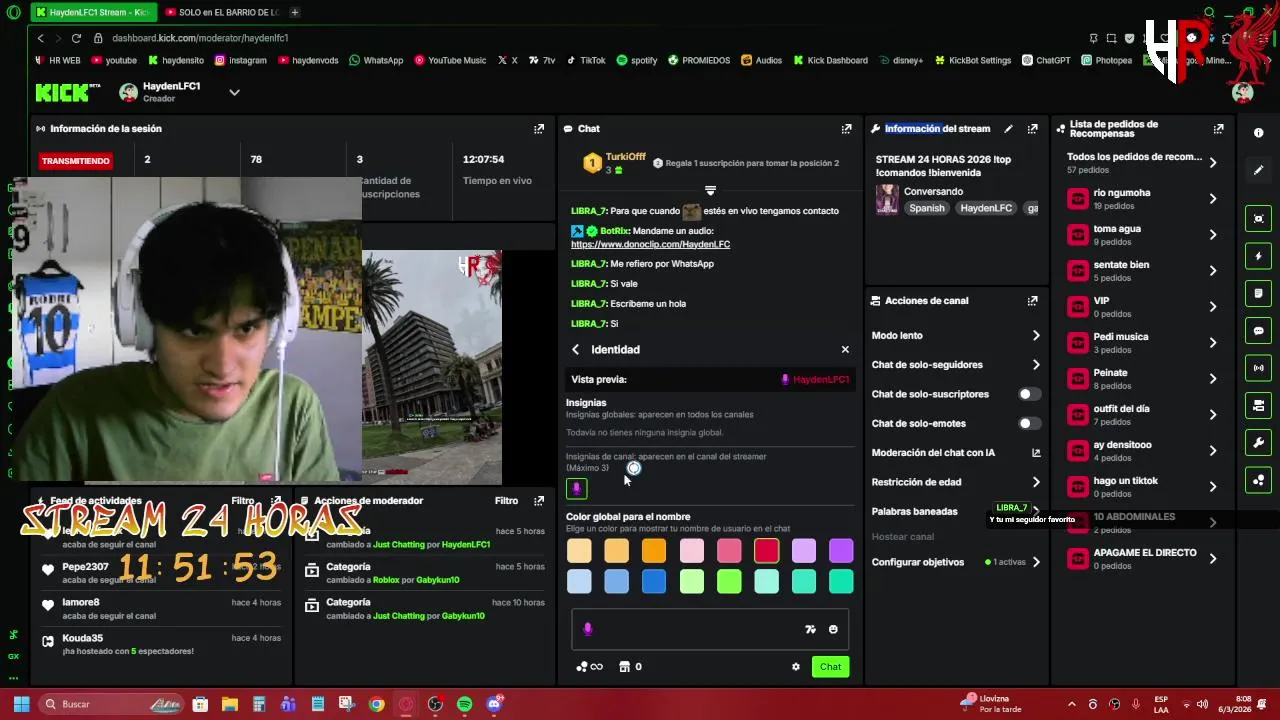This screenshot has height=720, width=1280.
Task: Open the shop icon below chat input
Action: 625,667
